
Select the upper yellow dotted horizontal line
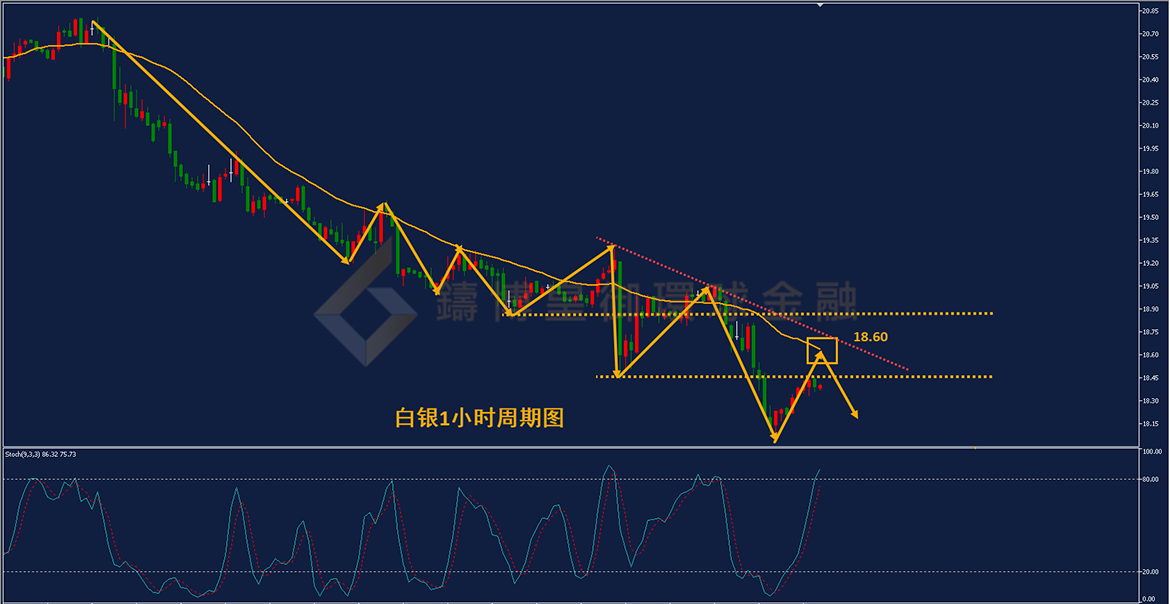point(751,314)
